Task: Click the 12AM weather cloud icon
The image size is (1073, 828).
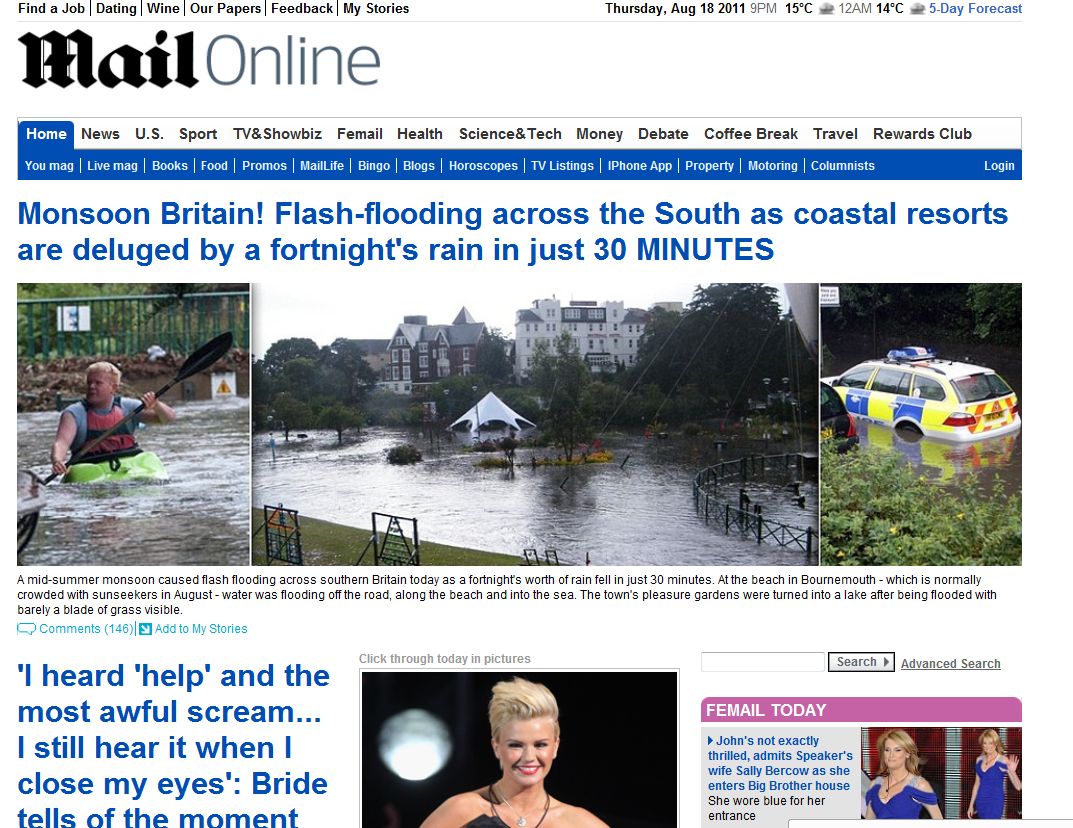Action: [918, 9]
